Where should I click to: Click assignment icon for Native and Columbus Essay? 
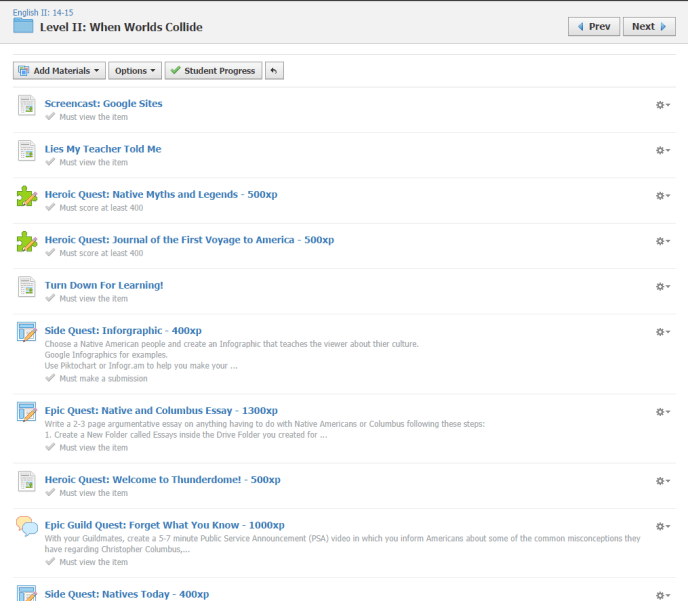tap(26, 411)
